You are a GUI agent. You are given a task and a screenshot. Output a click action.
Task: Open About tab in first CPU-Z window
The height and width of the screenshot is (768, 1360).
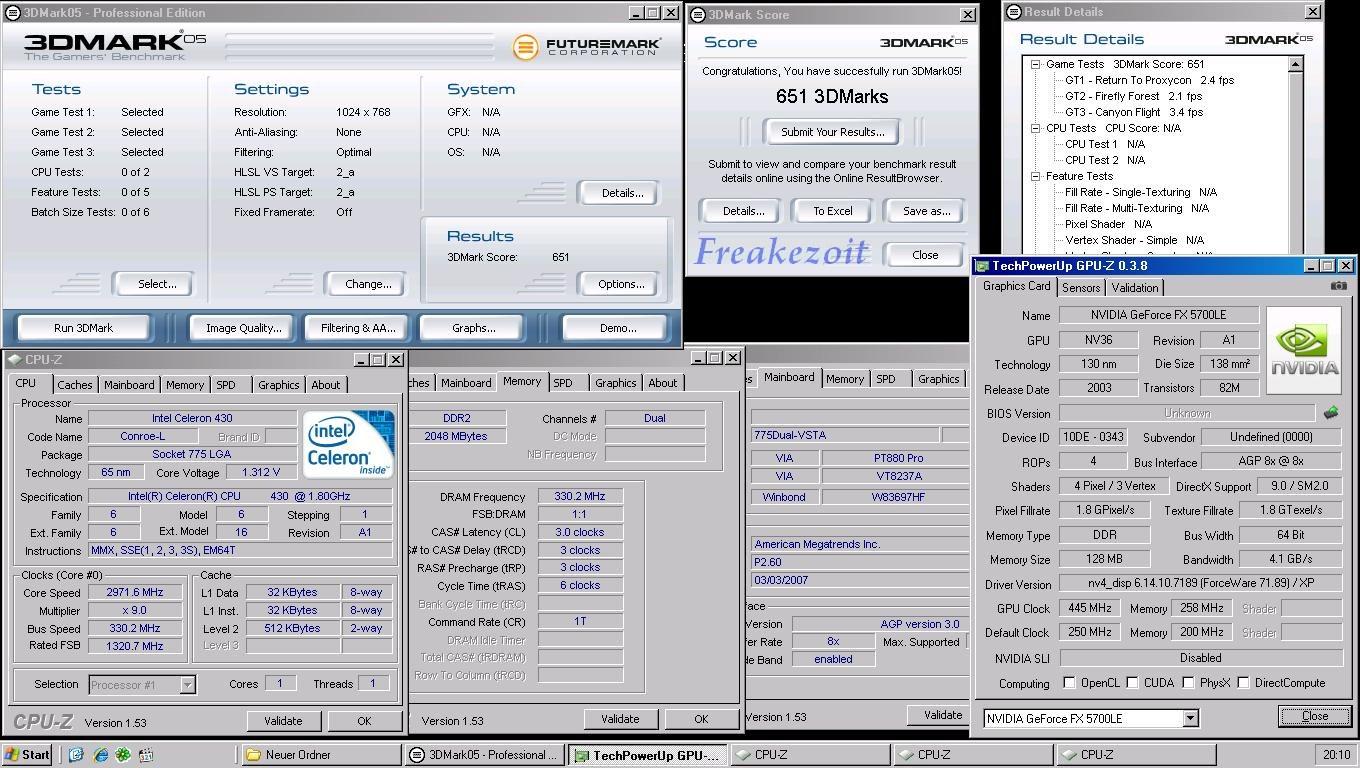tap(325, 385)
